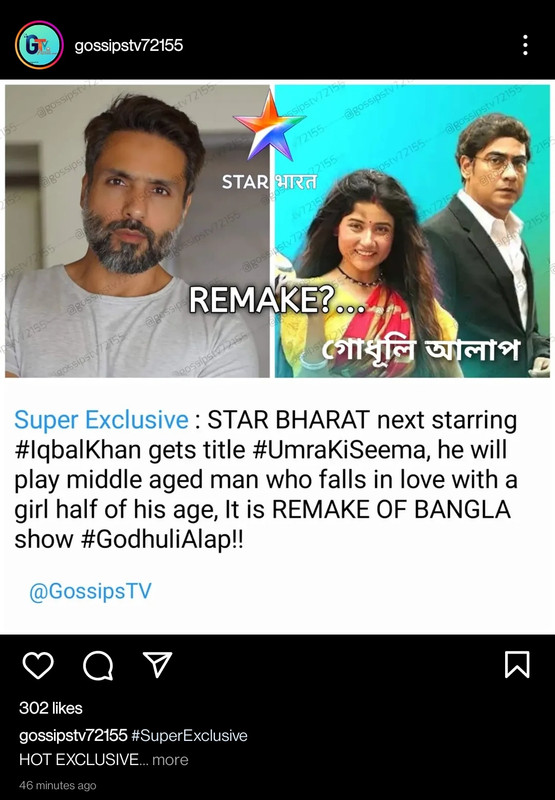Tap #GodhuliAlap text in image
555x800 pixels.
pos(162,540)
